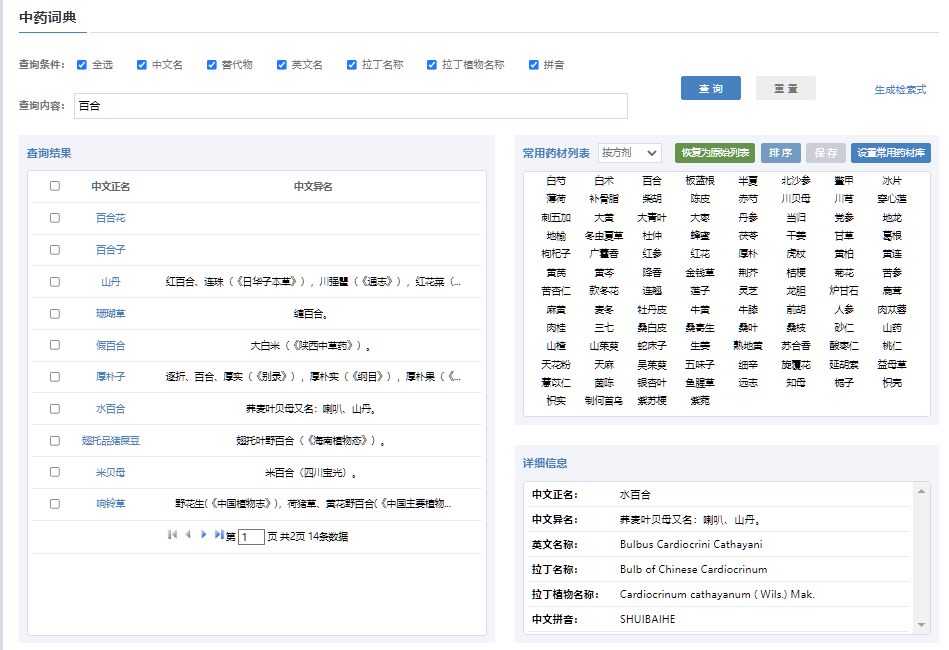Check the row checkbox for 山丹
The width and height of the screenshot is (949, 650).
[x=55, y=282]
